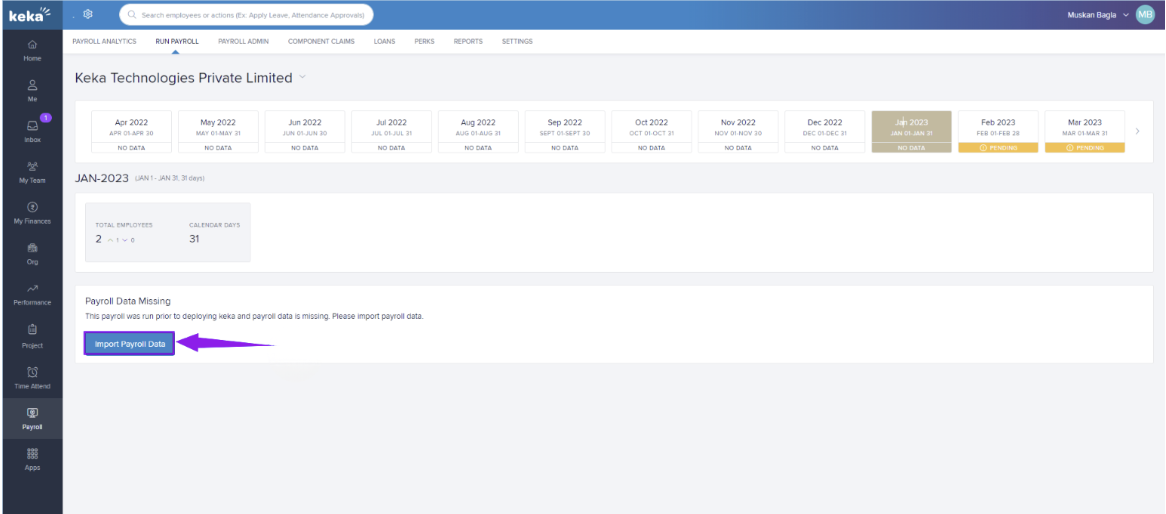Open the Home sidebar icon

pyautogui.click(x=32, y=48)
